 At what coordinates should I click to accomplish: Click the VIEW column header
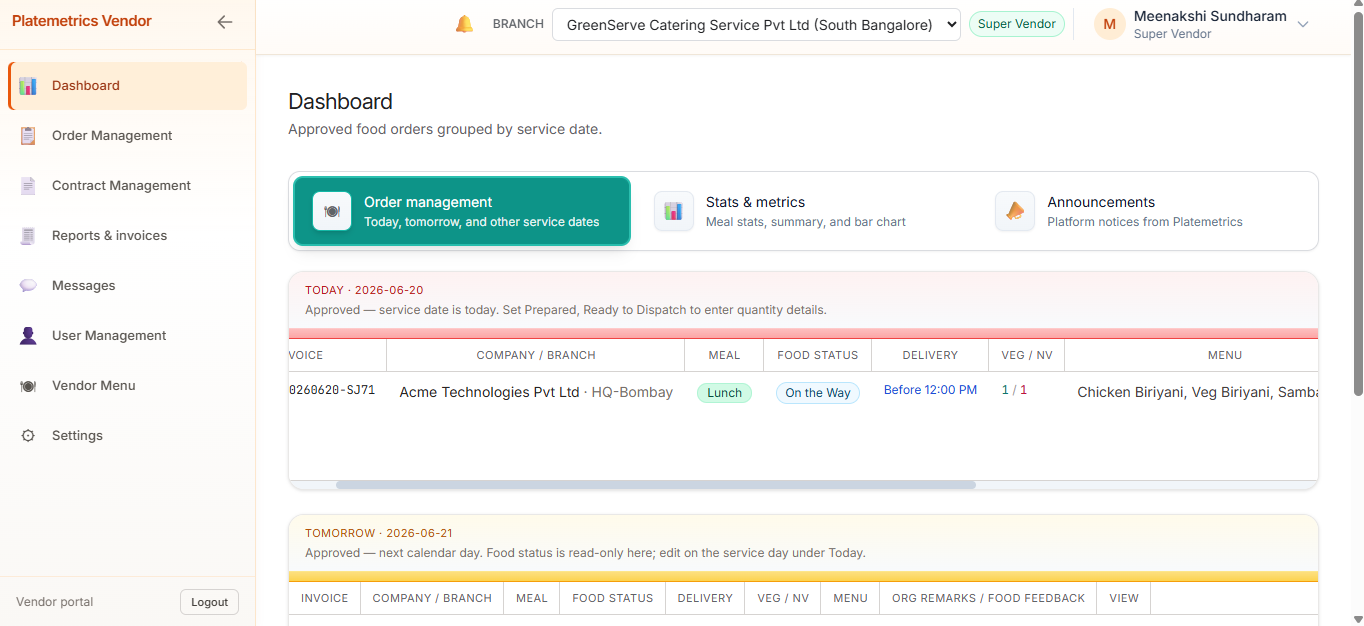pos(1124,598)
